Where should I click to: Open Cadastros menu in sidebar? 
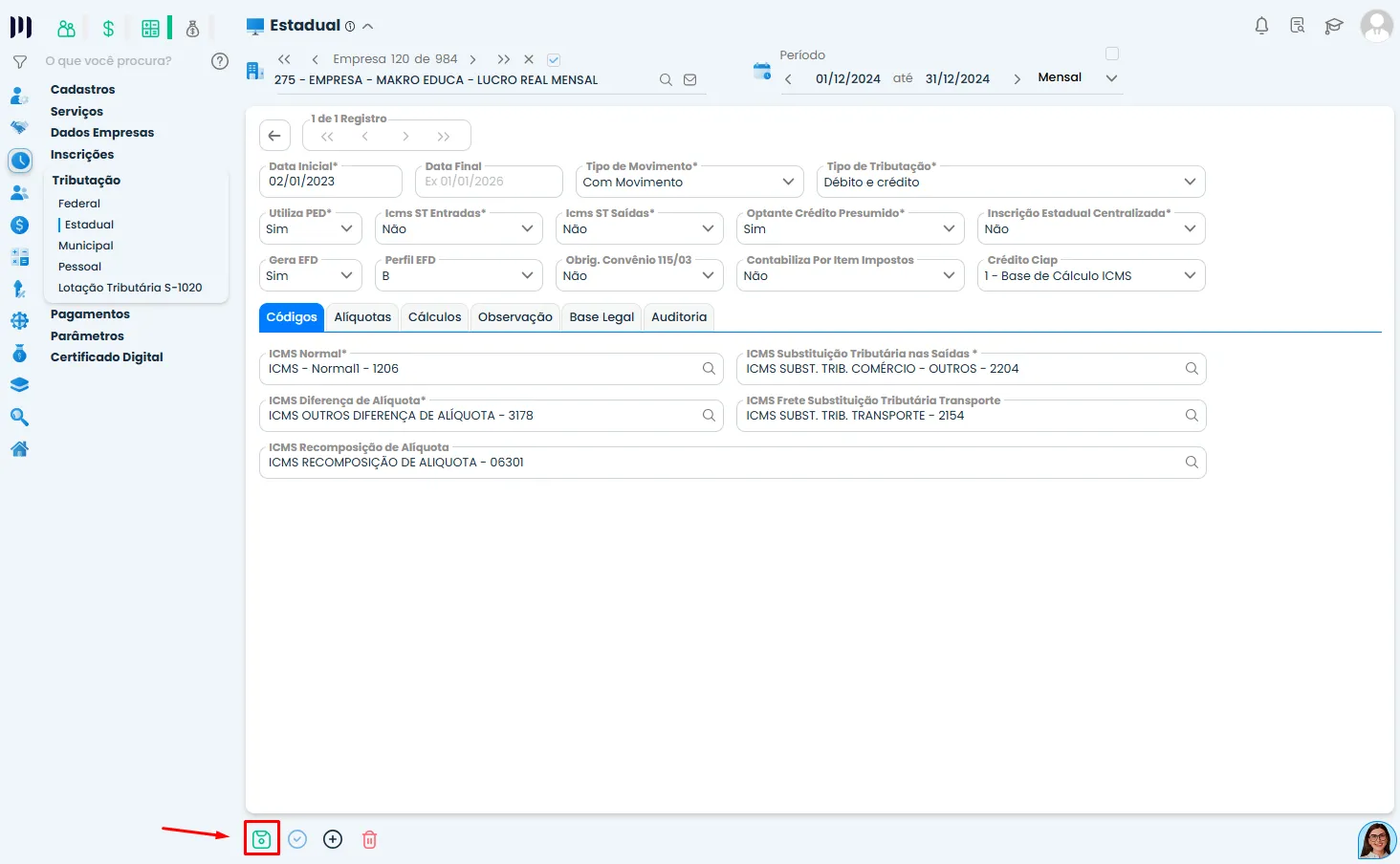pos(83,90)
